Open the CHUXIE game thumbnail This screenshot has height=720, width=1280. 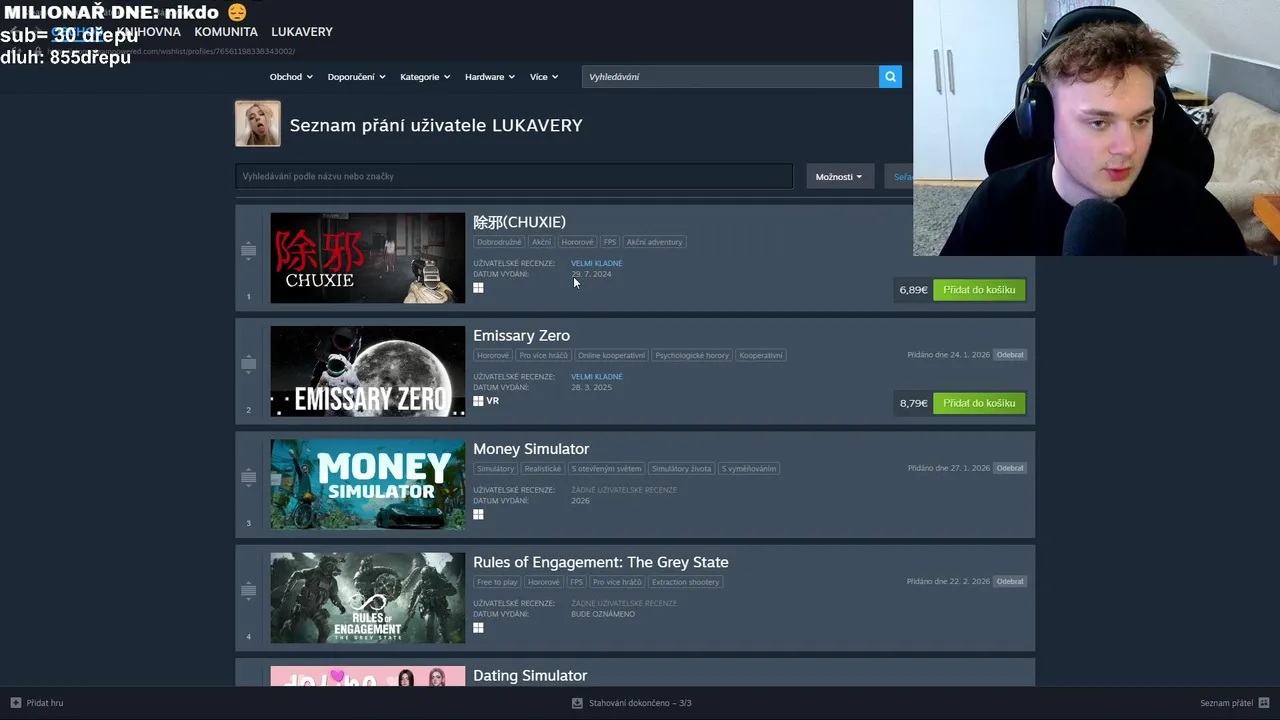[368, 258]
